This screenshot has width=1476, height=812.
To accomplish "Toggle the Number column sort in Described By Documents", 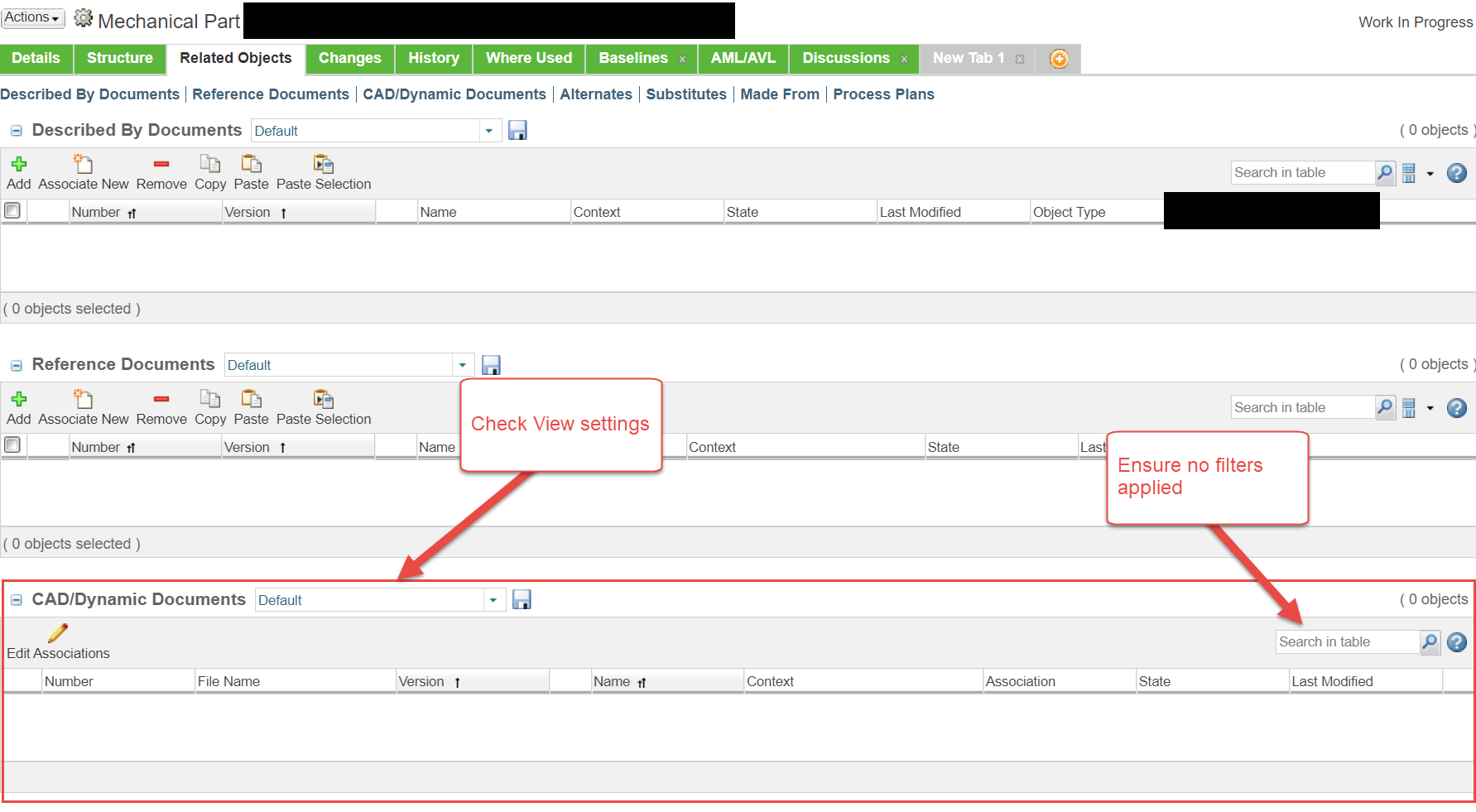I will tap(132, 212).
